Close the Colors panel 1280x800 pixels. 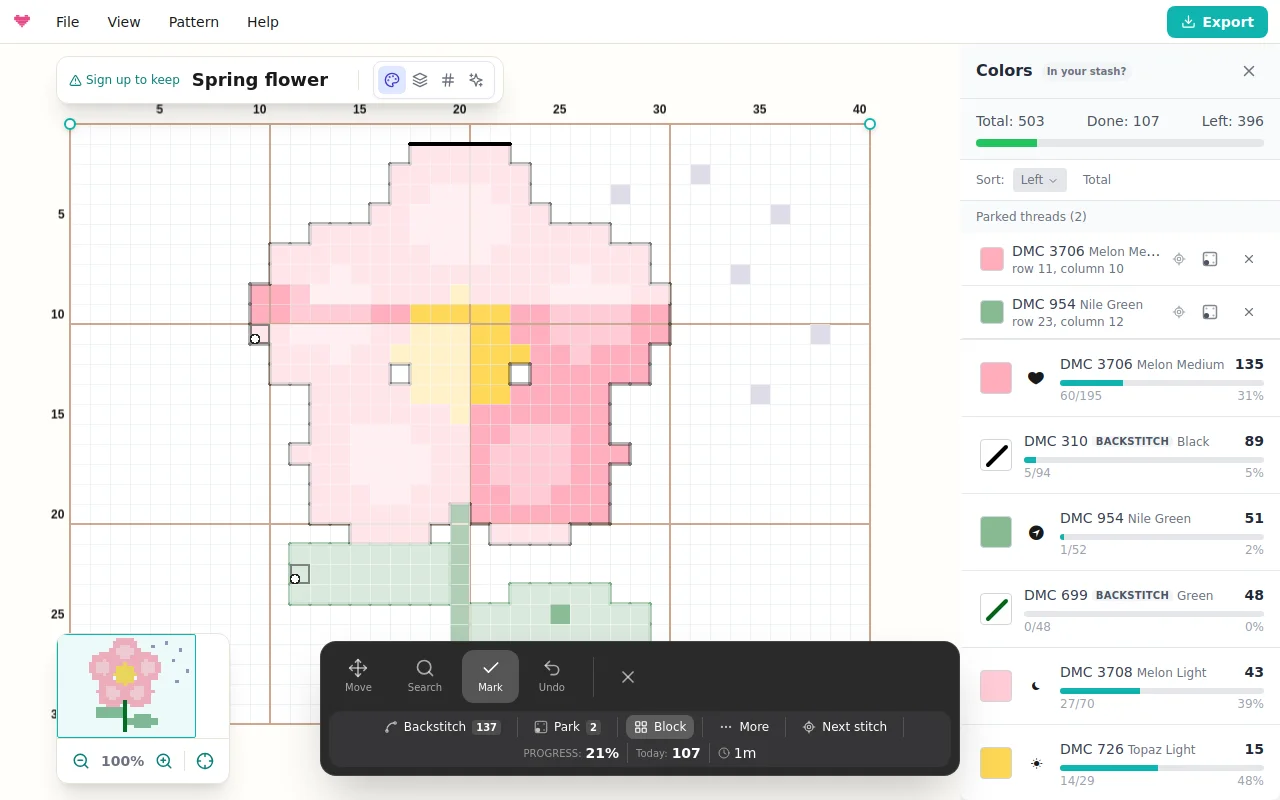coord(1249,71)
